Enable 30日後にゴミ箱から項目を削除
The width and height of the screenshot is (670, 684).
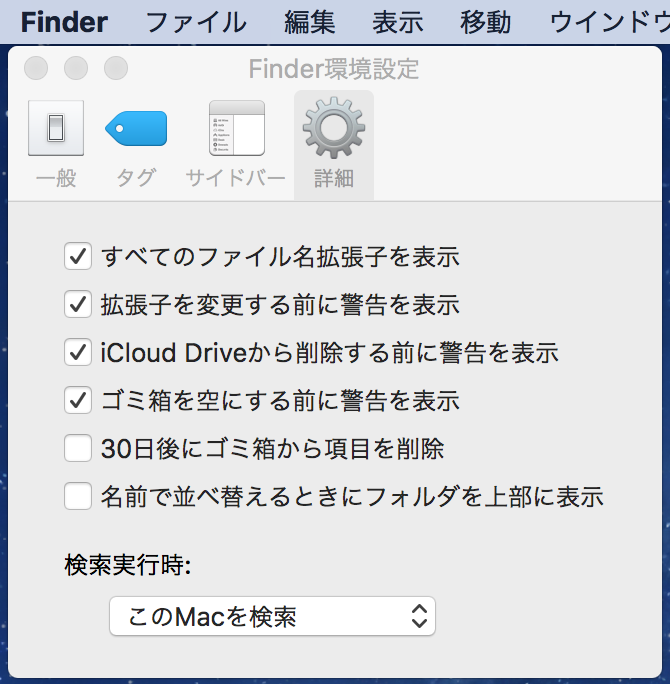coord(78,448)
